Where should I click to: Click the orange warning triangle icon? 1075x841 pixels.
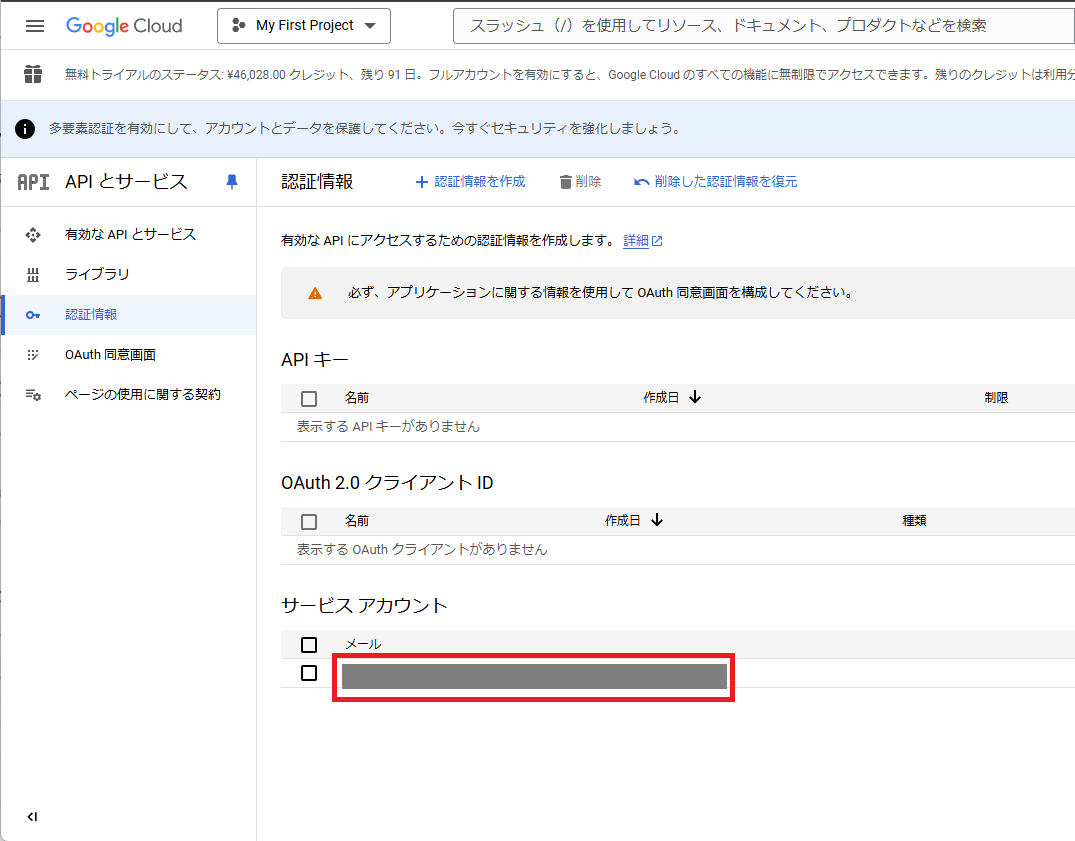pos(315,293)
